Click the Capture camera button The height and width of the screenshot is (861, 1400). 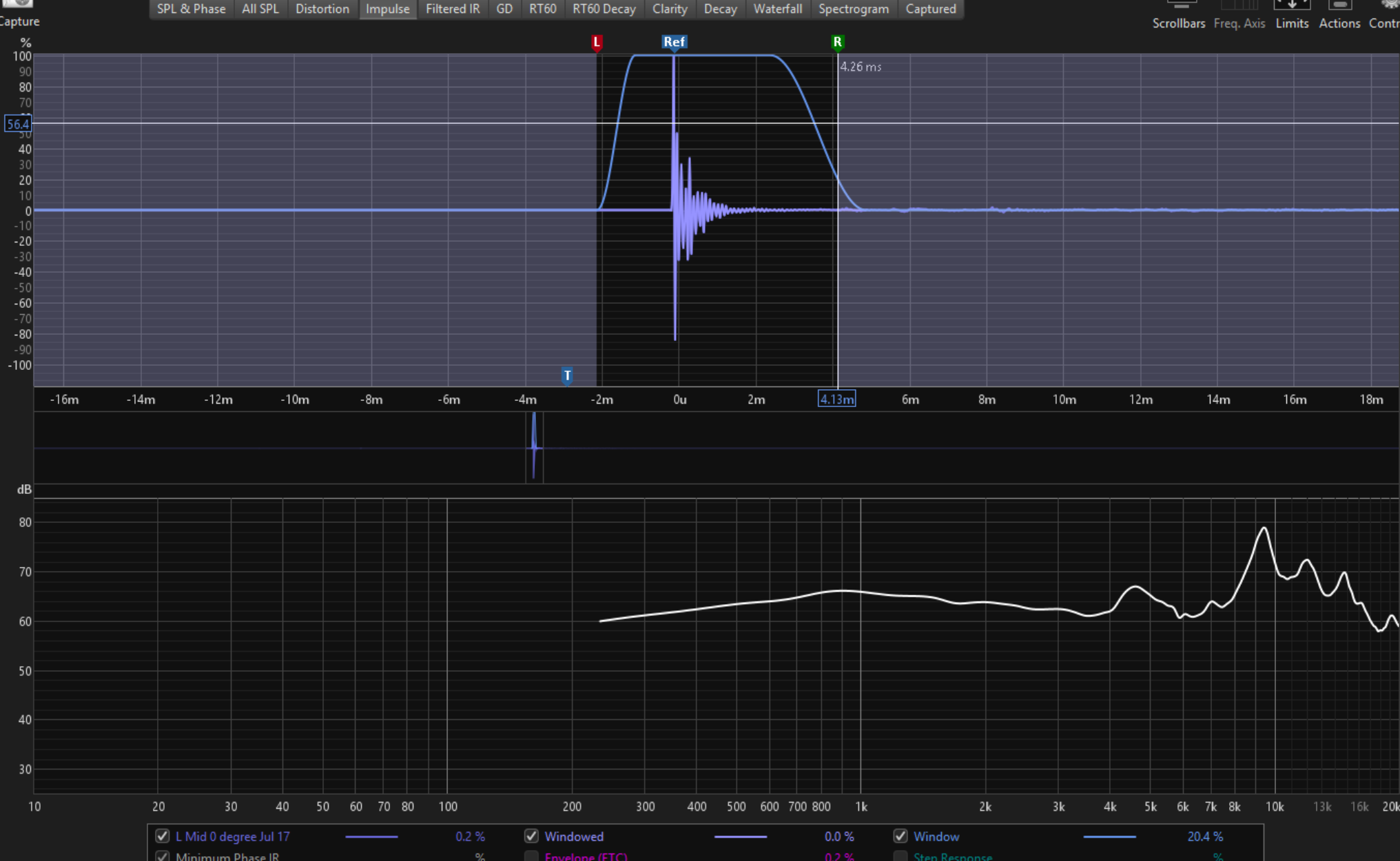[x=19, y=14]
